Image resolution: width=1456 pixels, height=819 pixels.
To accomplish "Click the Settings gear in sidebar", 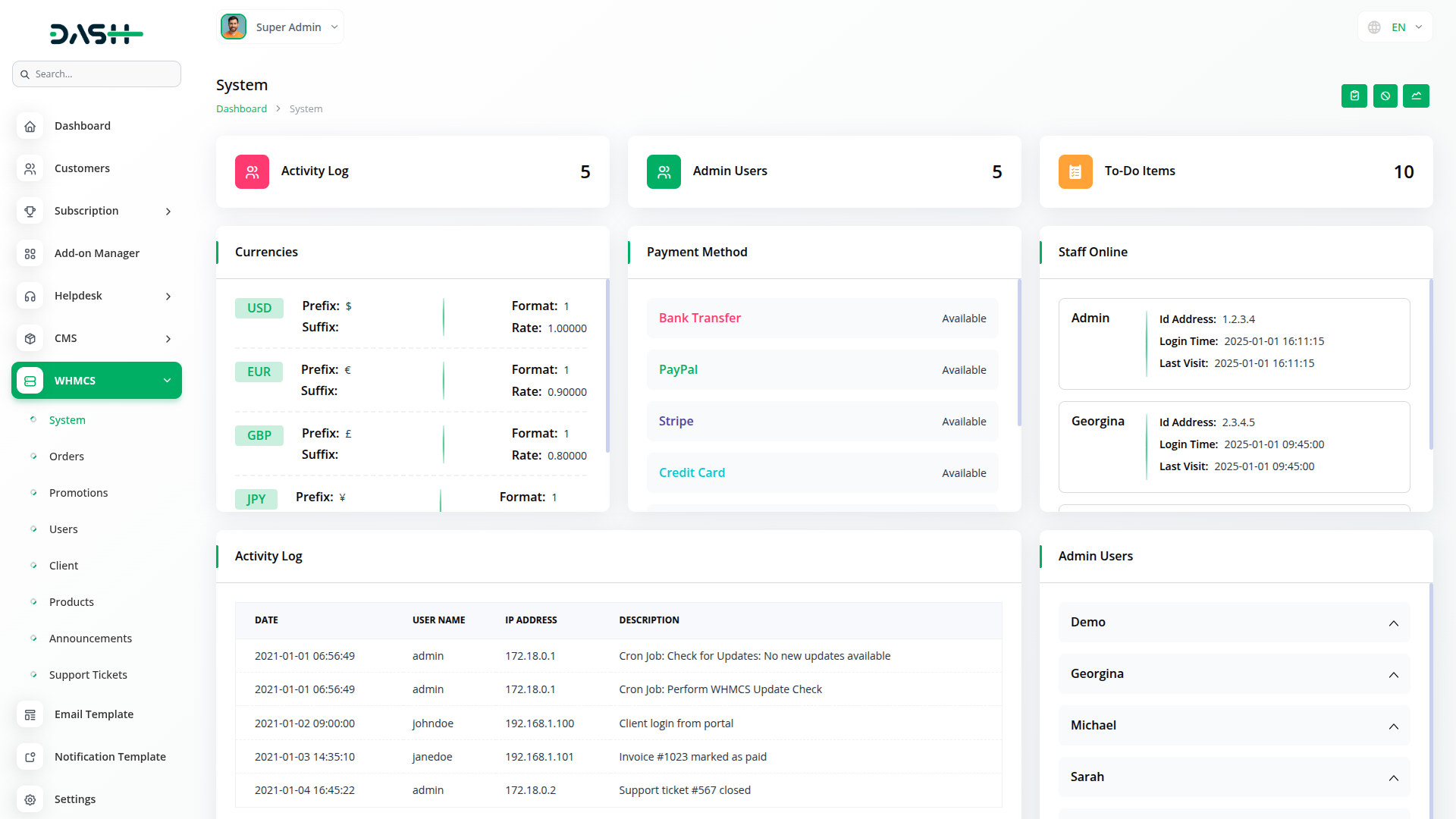I will (x=30, y=799).
